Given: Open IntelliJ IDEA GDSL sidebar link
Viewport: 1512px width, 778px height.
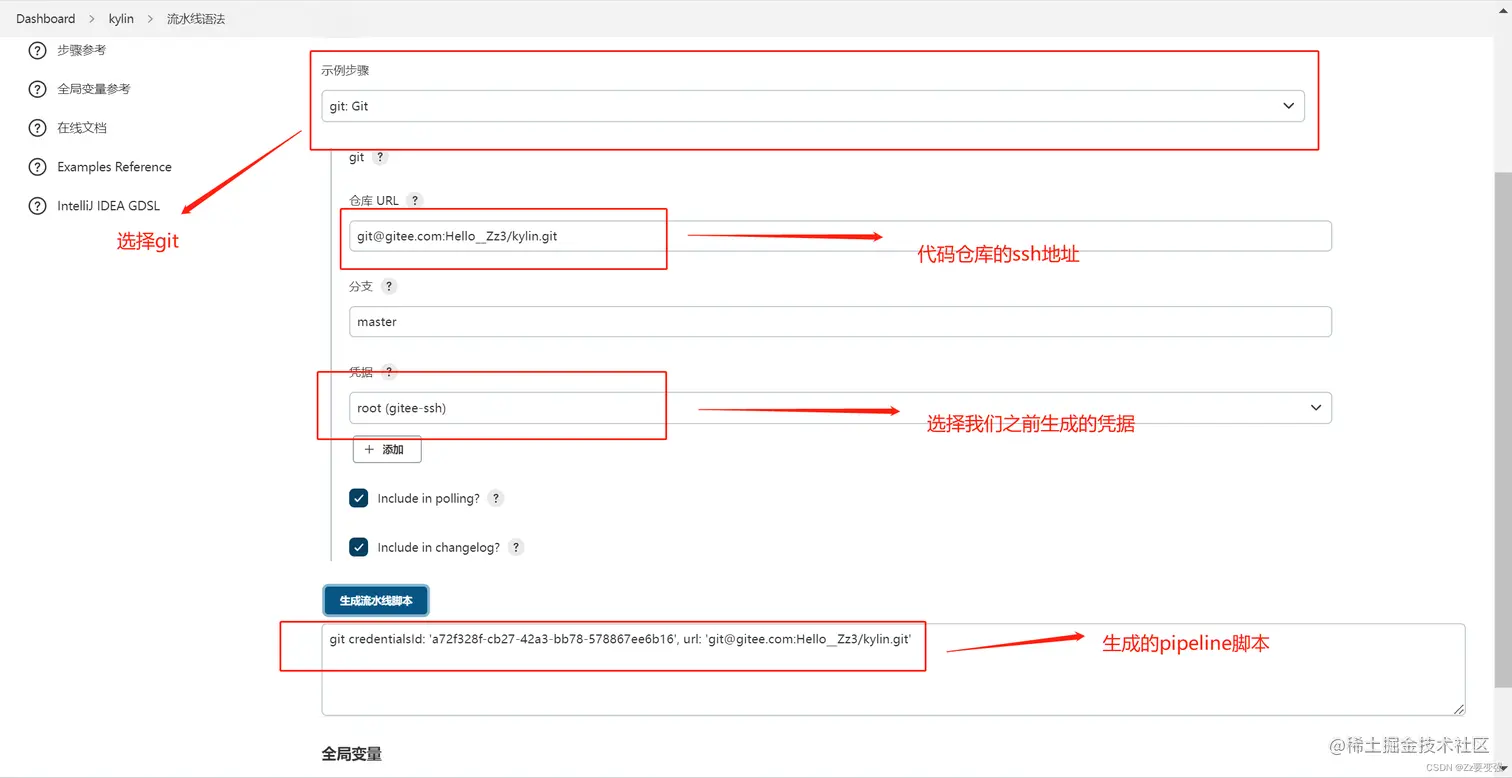Looking at the screenshot, I should [108, 206].
